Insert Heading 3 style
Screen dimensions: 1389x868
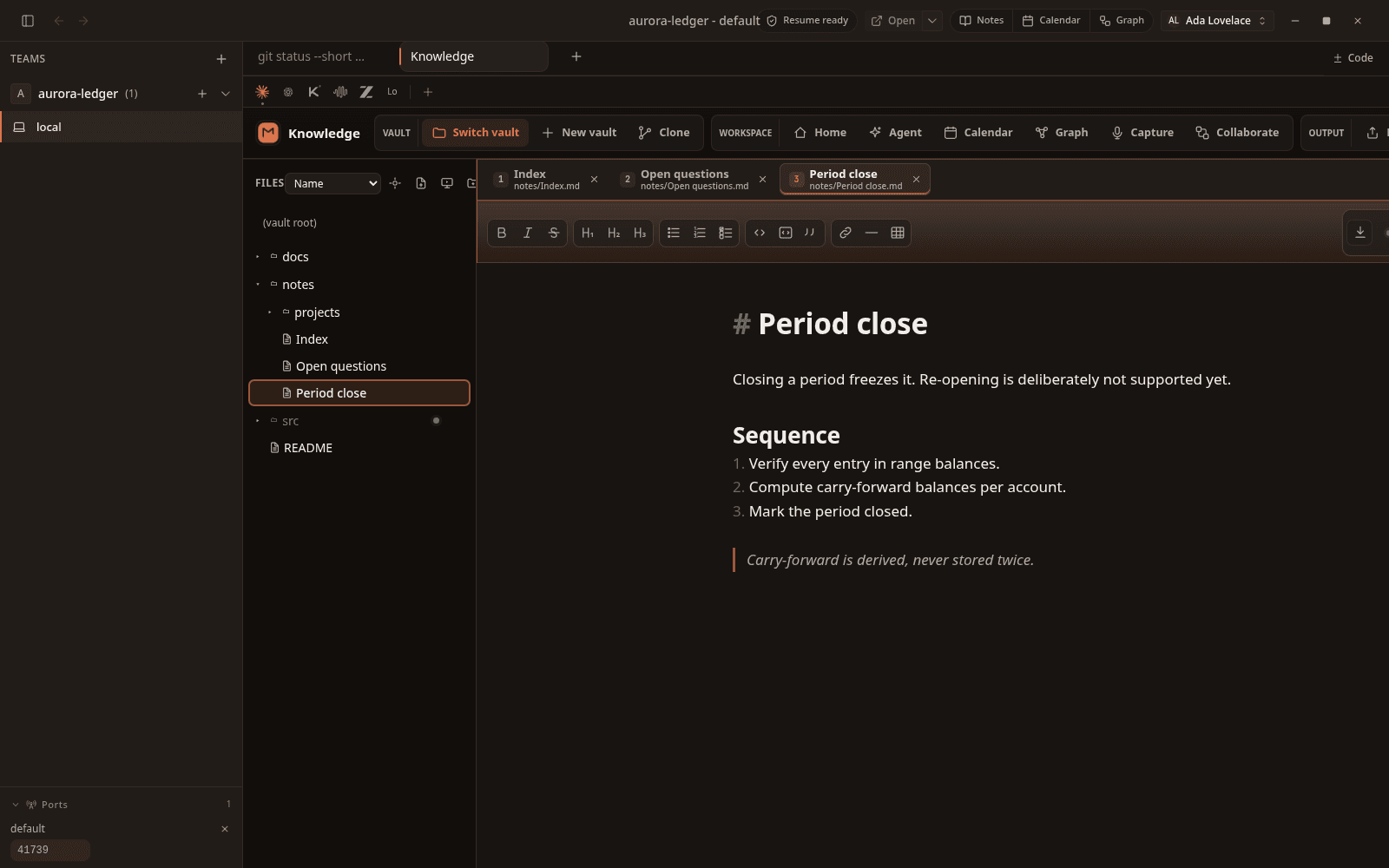[640, 233]
